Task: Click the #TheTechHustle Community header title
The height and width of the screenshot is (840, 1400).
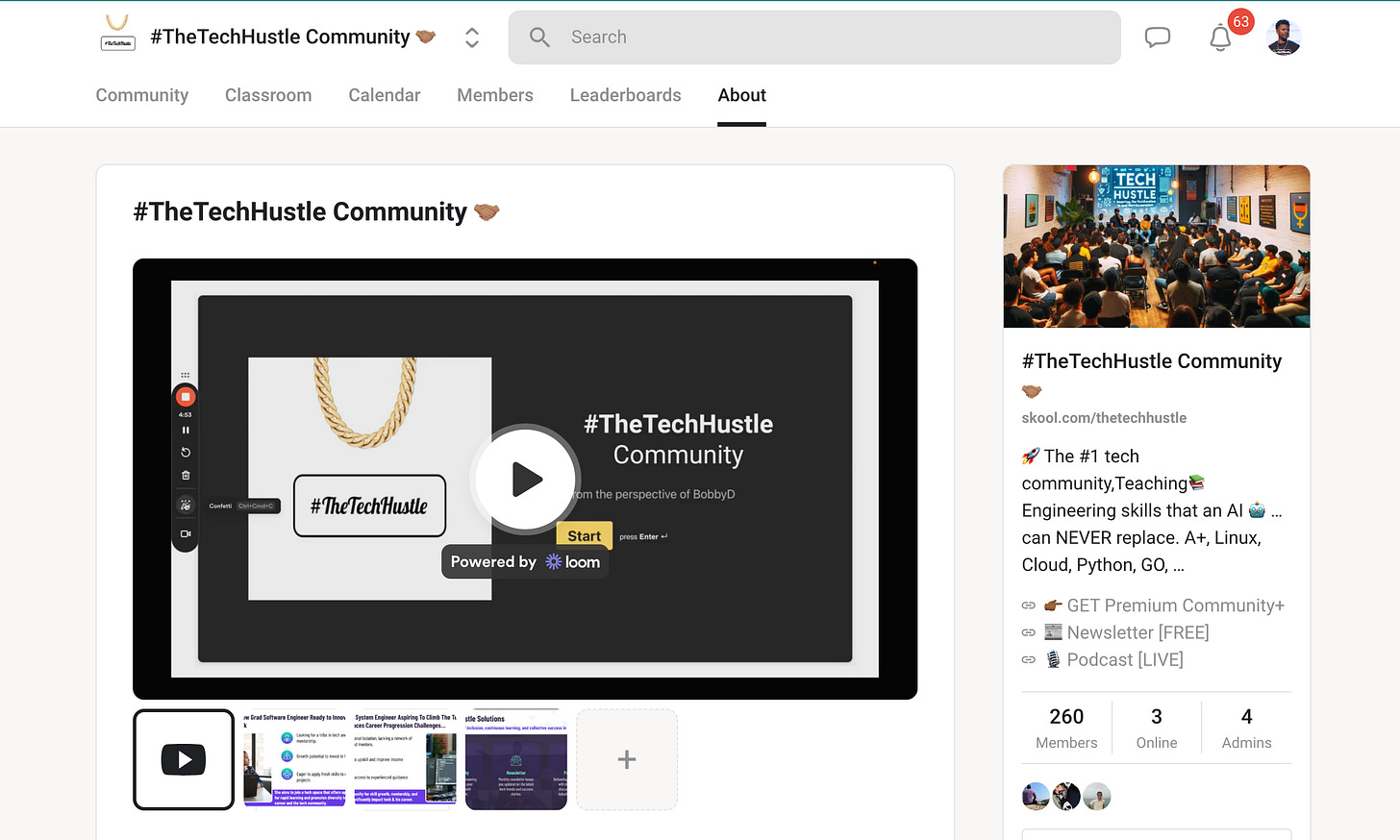Action: point(293,37)
